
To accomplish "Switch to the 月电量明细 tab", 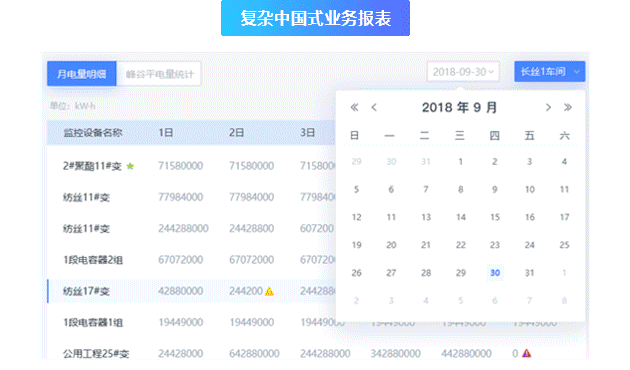I will click(82, 74).
